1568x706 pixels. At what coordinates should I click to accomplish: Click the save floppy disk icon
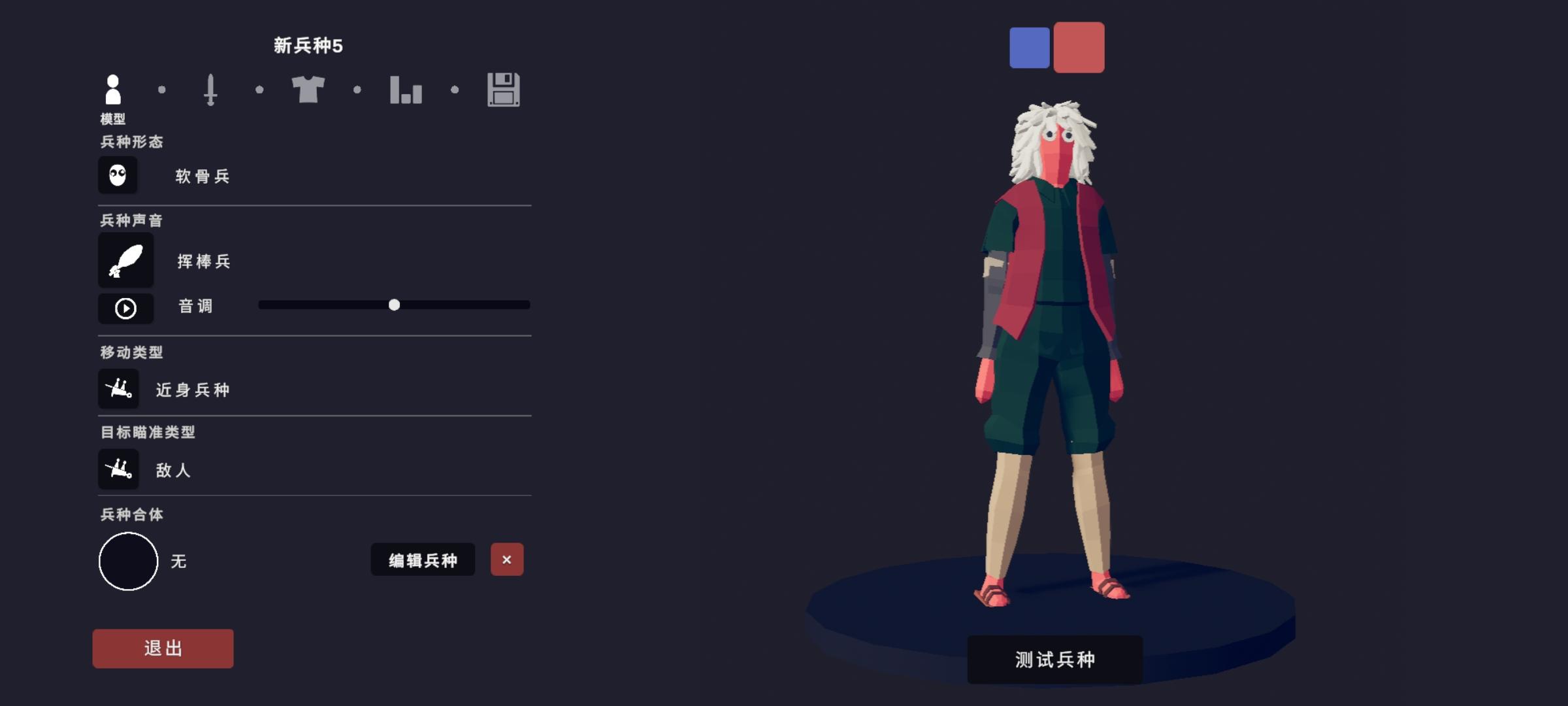tap(504, 90)
